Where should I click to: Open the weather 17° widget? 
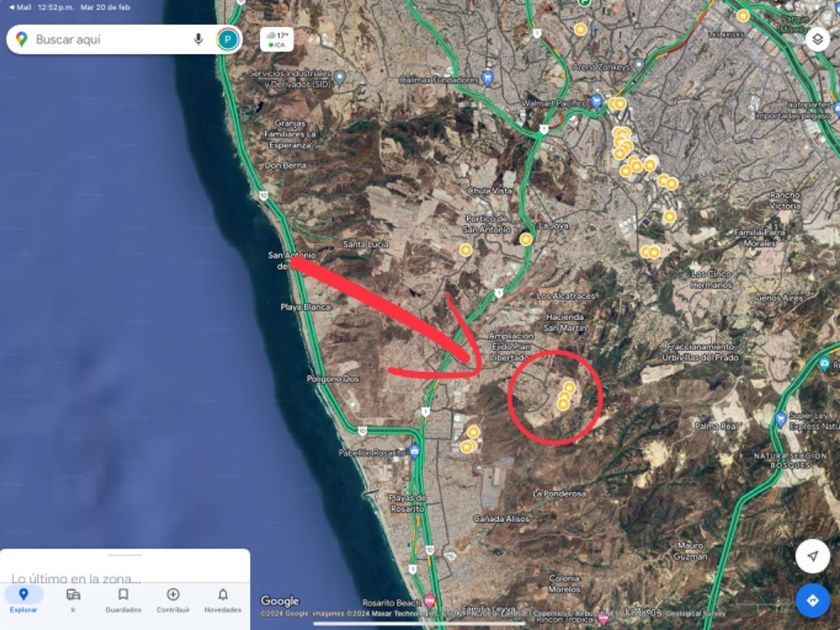pos(277,39)
